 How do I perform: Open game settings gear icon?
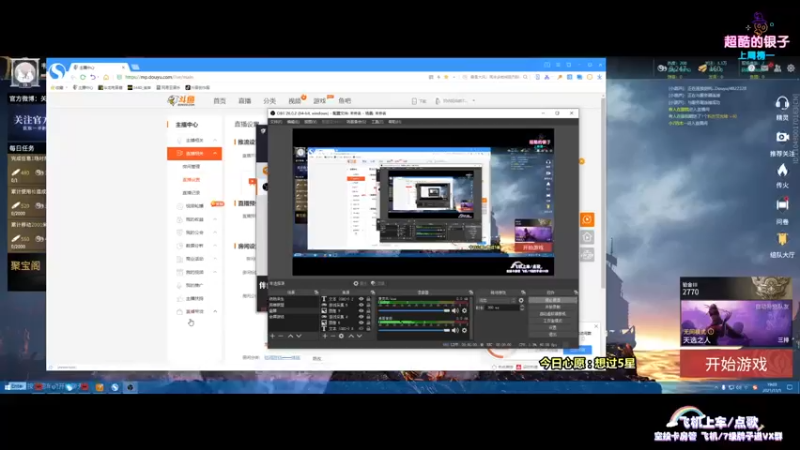click(x=791, y=68)
